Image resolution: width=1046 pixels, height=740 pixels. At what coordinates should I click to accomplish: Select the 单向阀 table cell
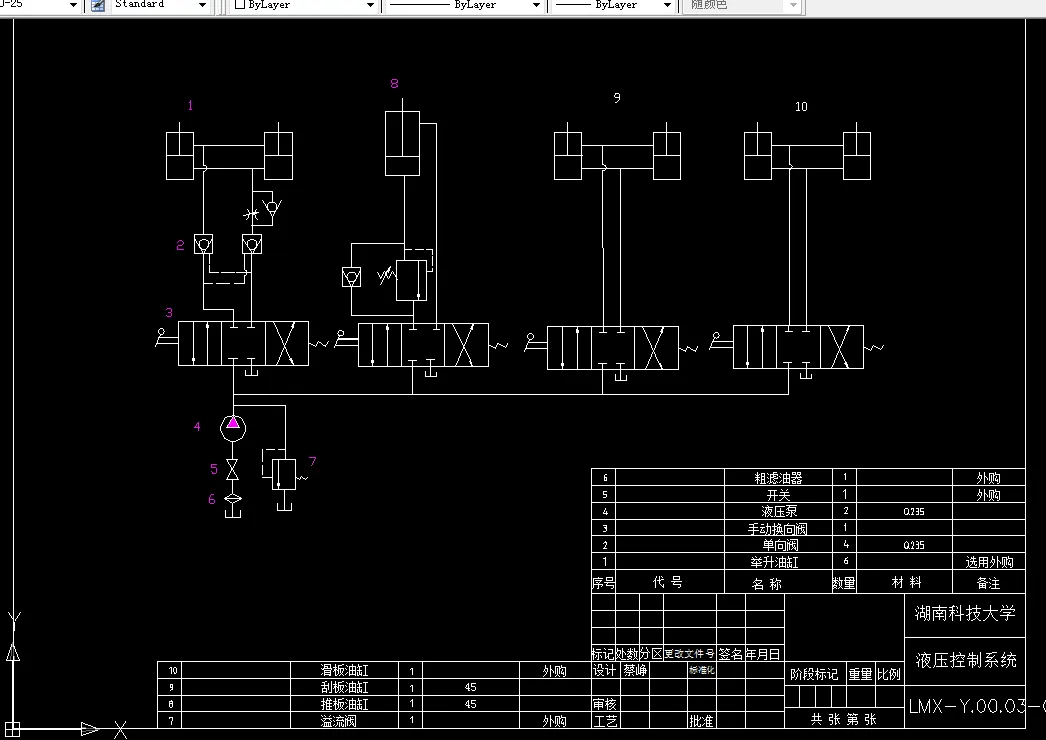click(x=780, y=545)
